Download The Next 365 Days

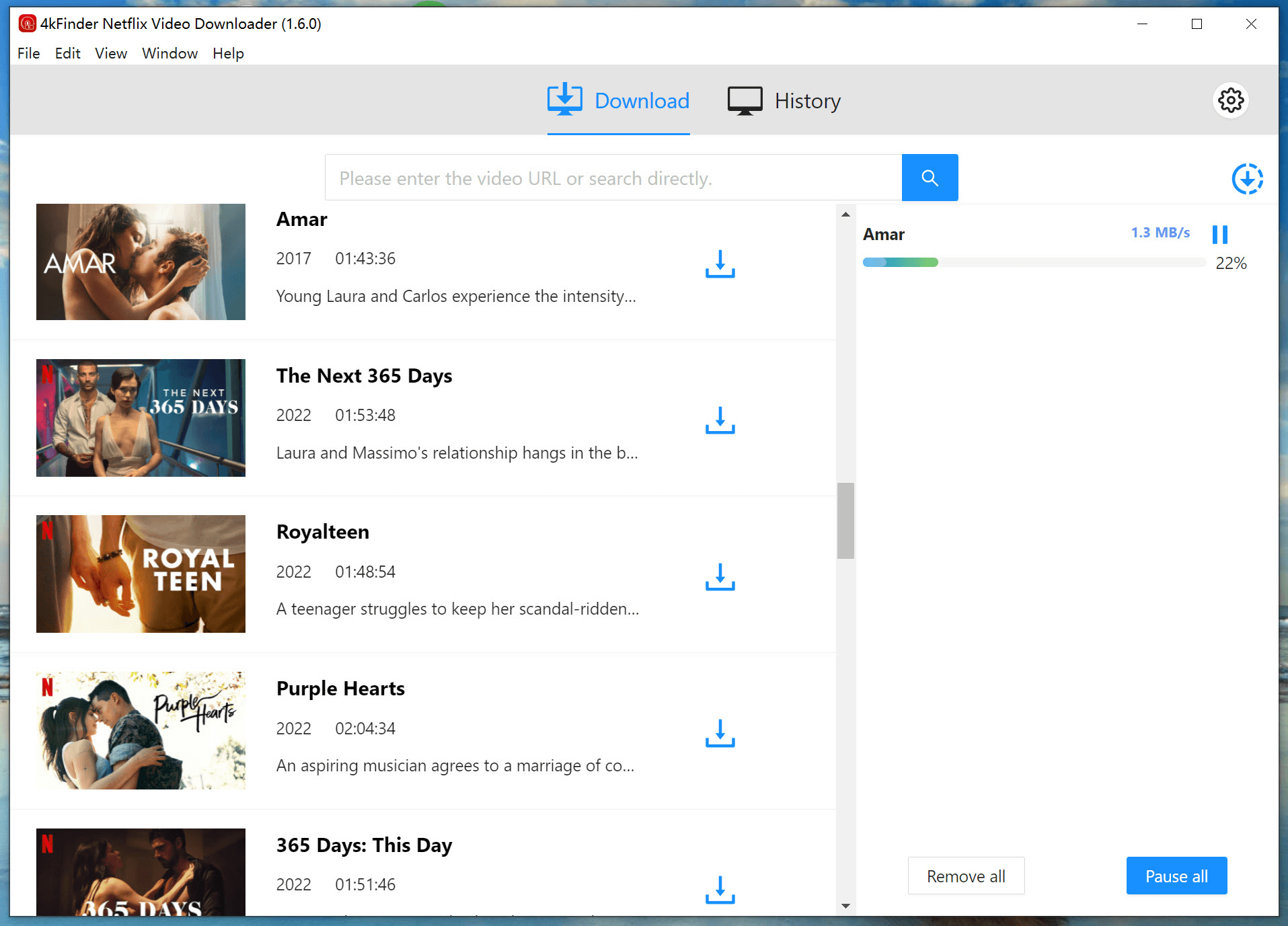720,420
